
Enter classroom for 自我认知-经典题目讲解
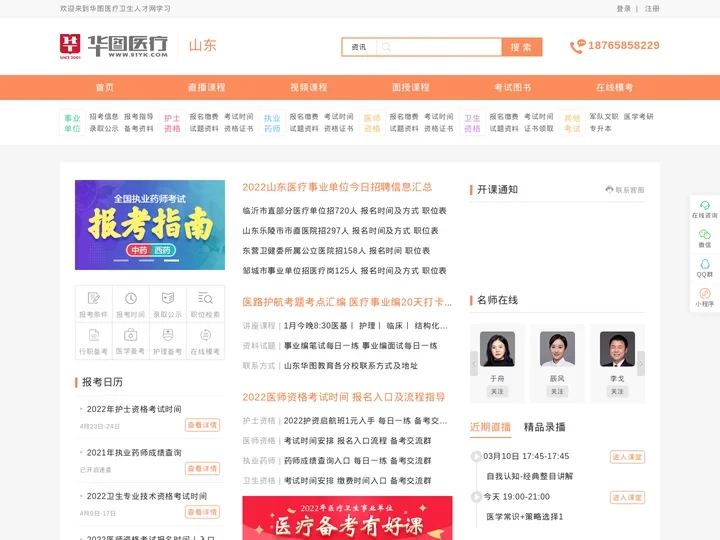pos(627,457)
